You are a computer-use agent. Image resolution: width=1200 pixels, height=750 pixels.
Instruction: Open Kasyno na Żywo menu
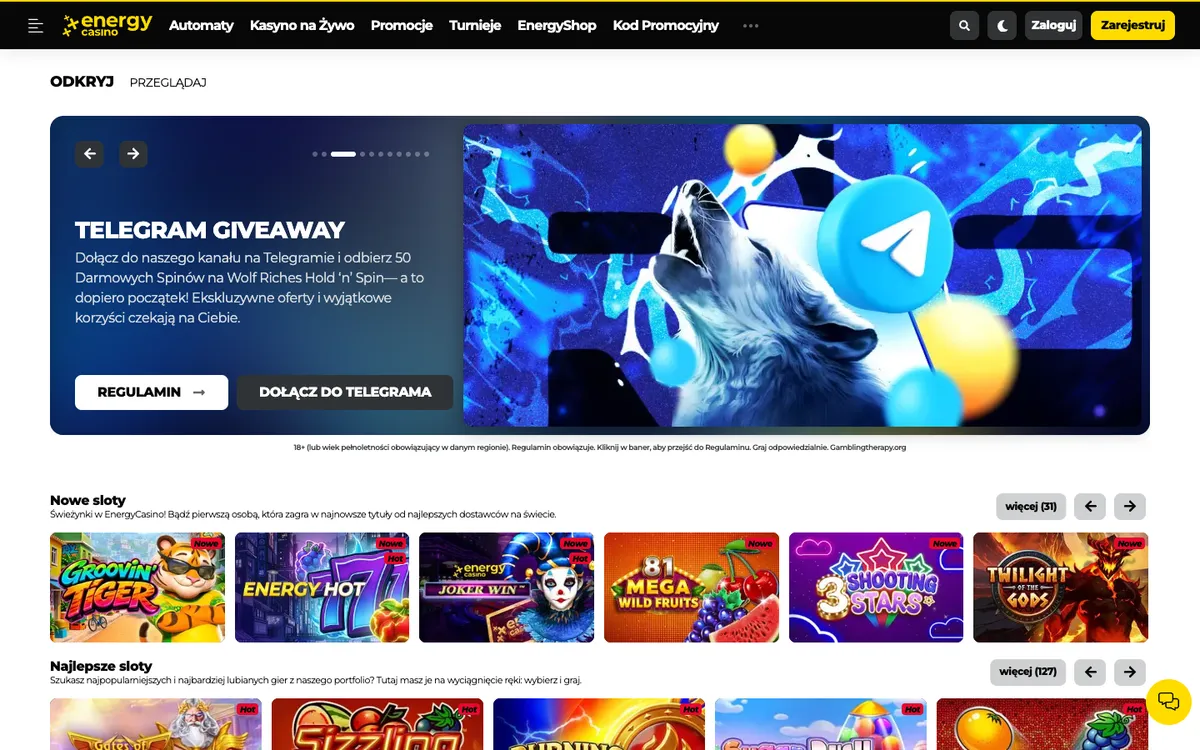tap(302, 26)
